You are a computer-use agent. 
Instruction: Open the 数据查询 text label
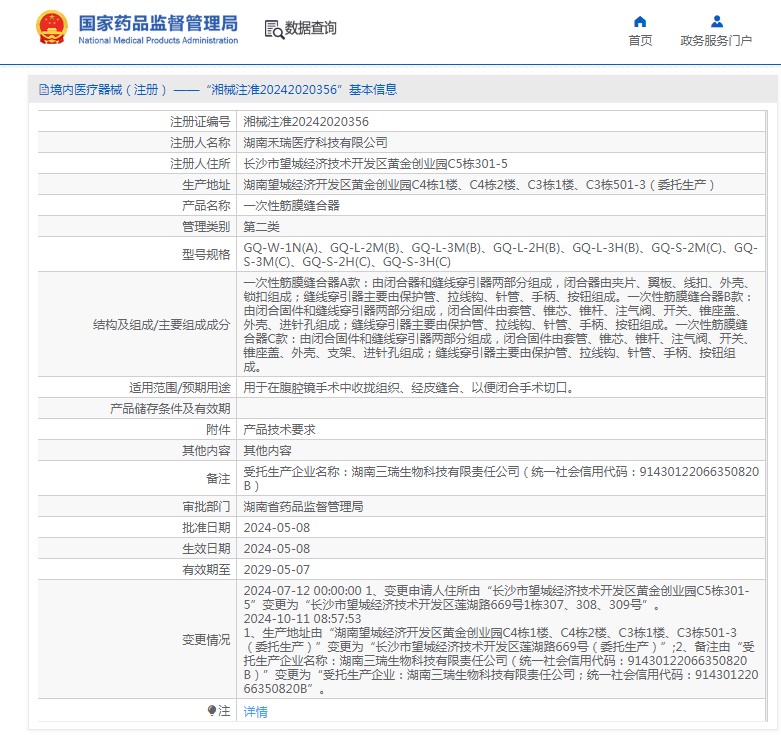coord(311,28)
